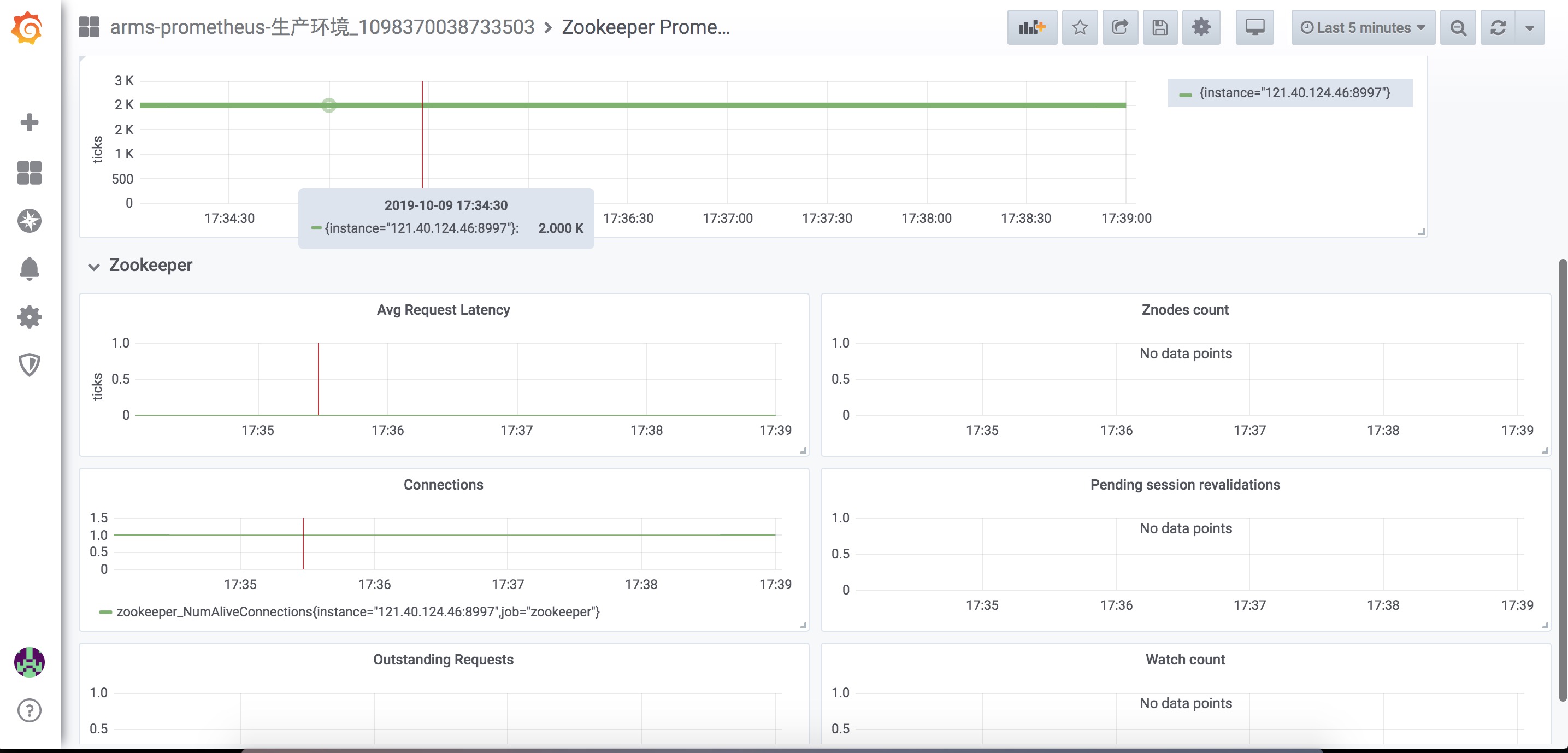The height and width of the screenshot is (753, 1568).
Task: Open the Dashboards icon in sidebar
Action: click(29, 172)
